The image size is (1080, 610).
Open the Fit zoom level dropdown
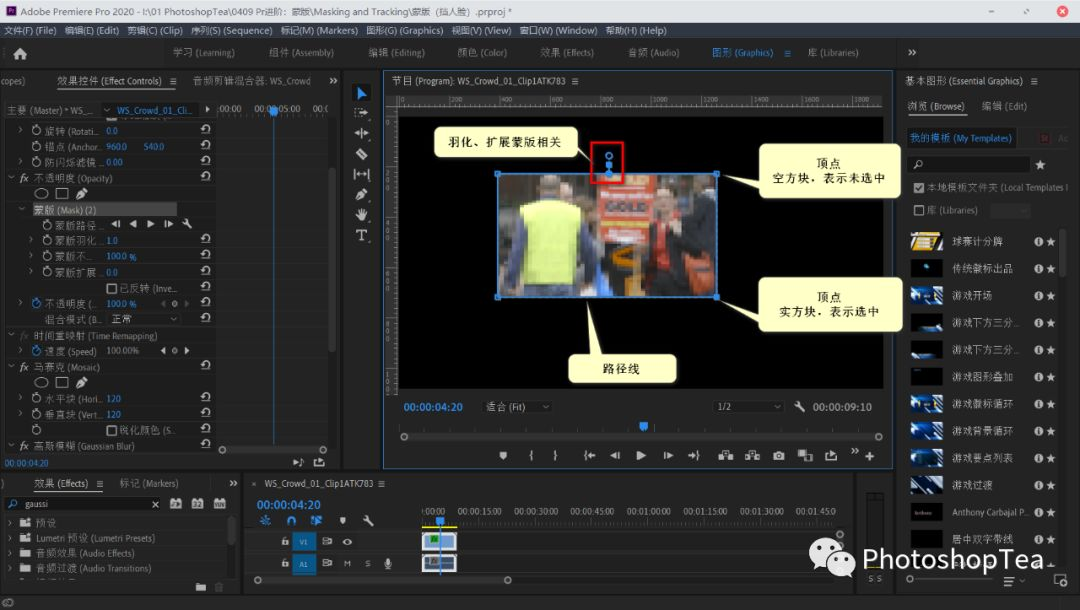pos(518,407)
